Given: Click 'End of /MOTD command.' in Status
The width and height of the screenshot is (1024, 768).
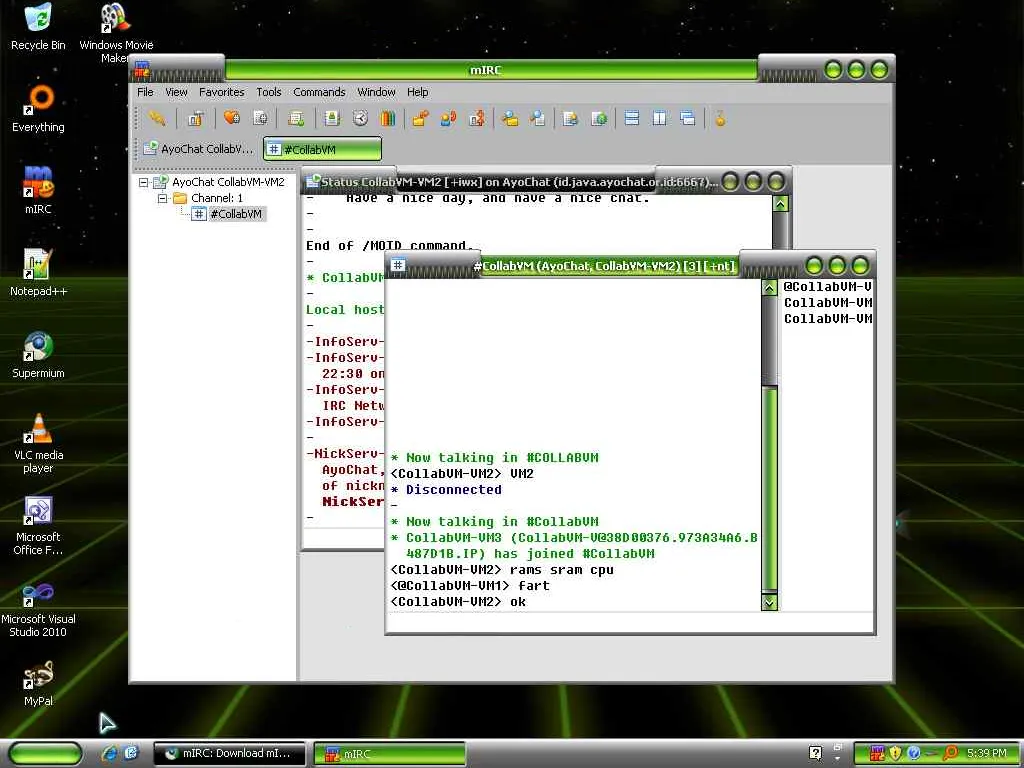Looking at the screenshot, I should click(x=390, y=246).
